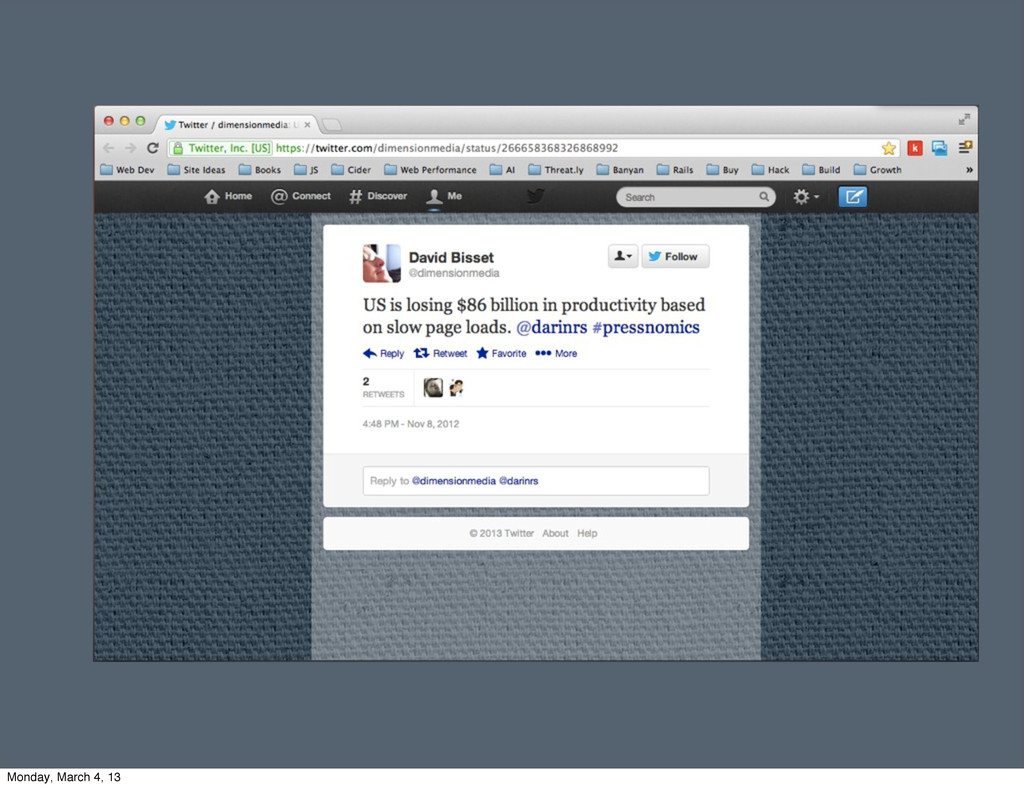Screen dimensions: 1024x788
Task: Go to Home in Twitter navbar
Action: [228, 196]
